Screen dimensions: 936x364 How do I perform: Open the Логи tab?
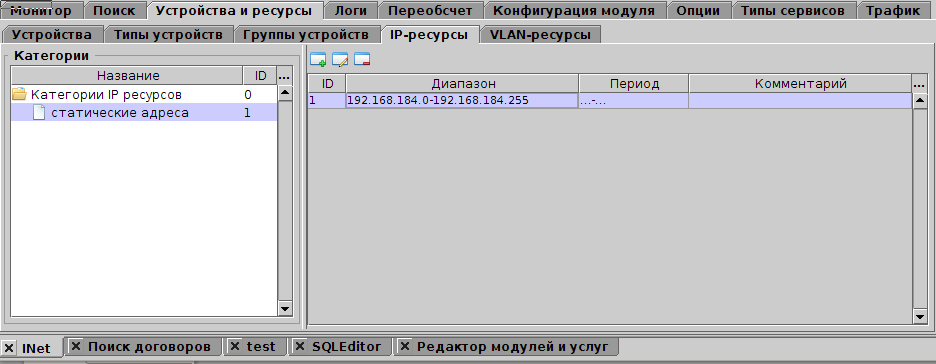click(x=351, y=11)
